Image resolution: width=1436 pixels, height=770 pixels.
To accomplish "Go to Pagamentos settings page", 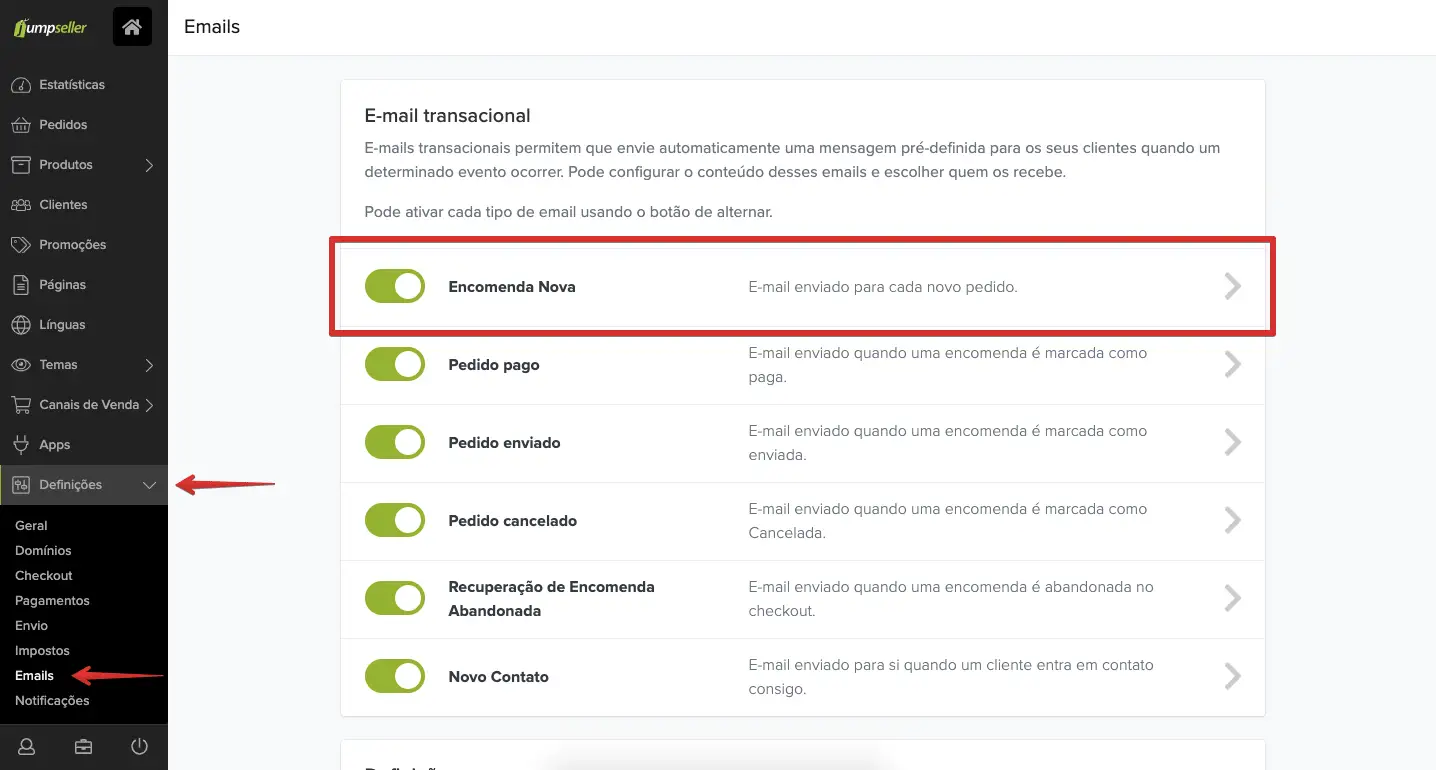I will (52, 601).
